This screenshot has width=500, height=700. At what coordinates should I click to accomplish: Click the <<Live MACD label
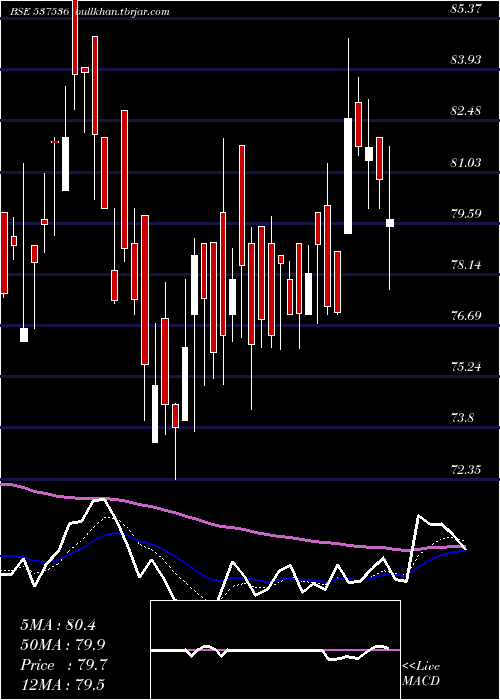[x=421, y=673]
